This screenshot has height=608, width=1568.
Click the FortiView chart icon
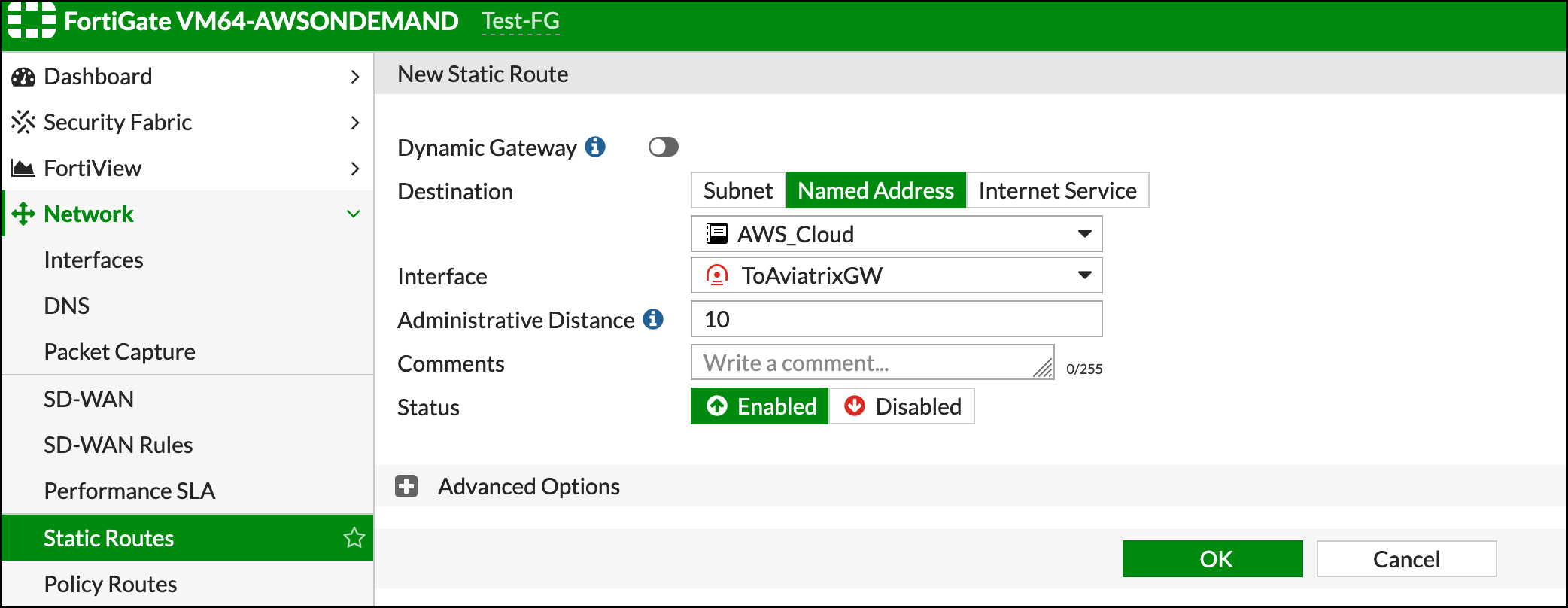click(23, 169)
